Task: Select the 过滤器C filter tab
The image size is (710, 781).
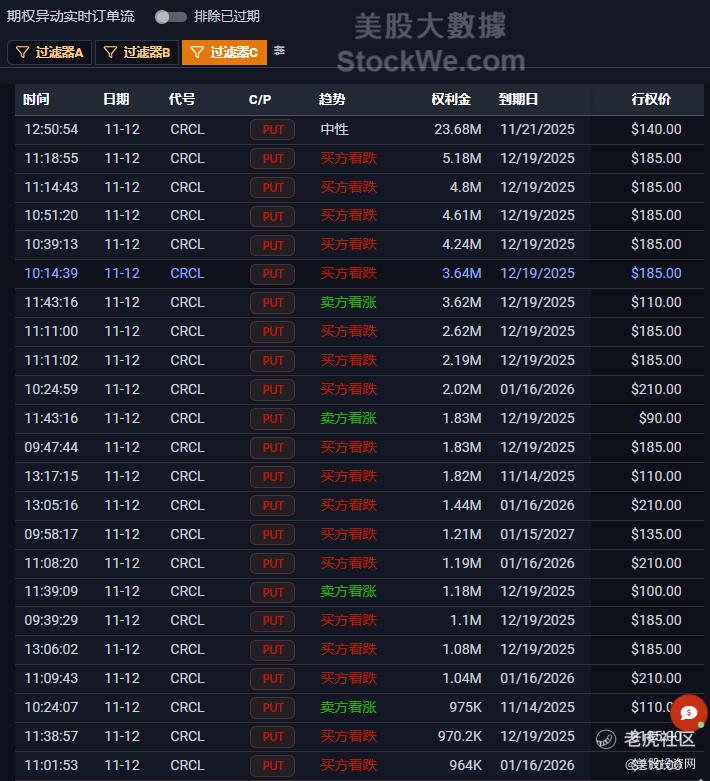Action: (224, 52)
